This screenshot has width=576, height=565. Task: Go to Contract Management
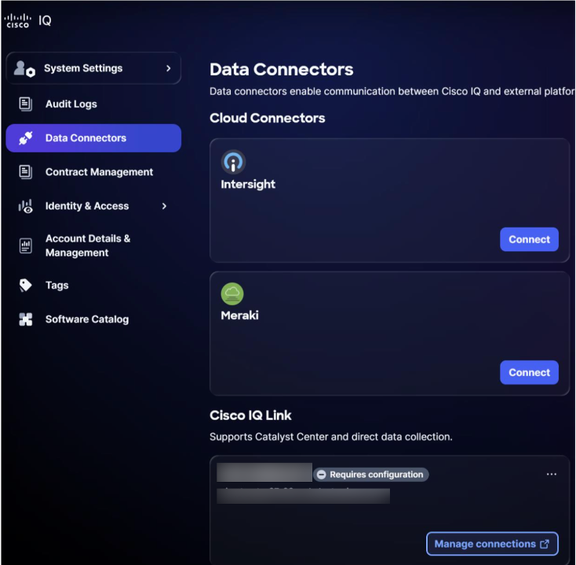pos(93,172)
